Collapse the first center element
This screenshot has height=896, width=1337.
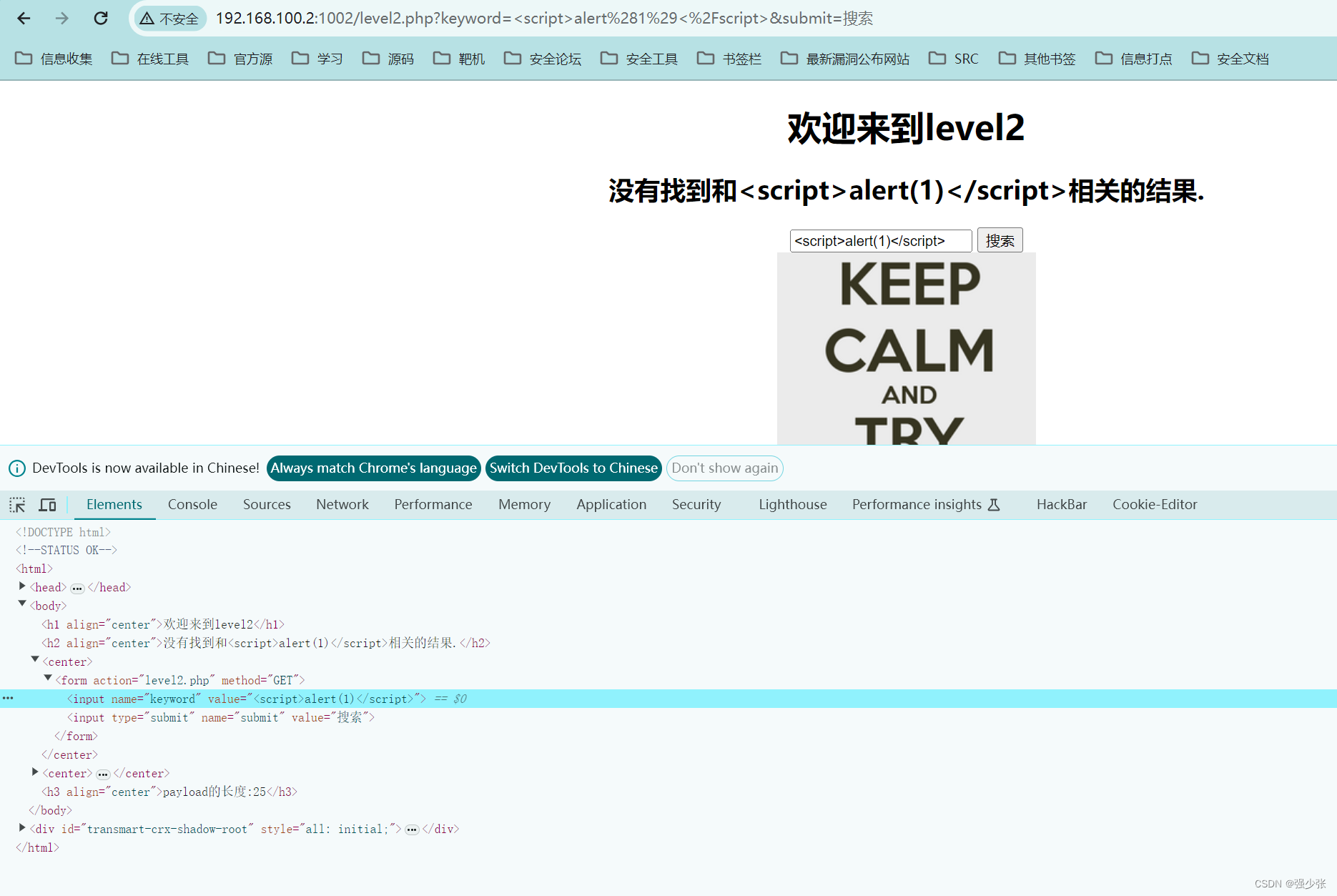(x=35, y=660)
